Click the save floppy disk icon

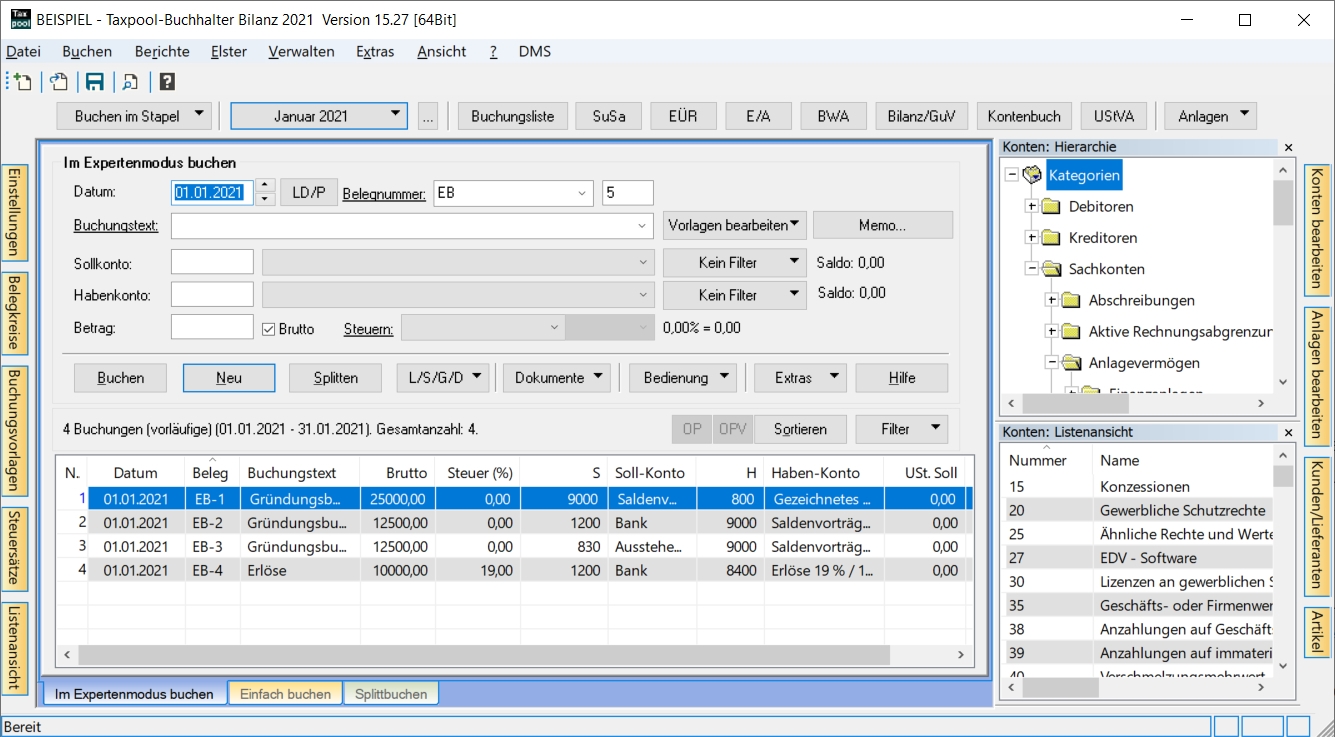(x=95, y=82)
